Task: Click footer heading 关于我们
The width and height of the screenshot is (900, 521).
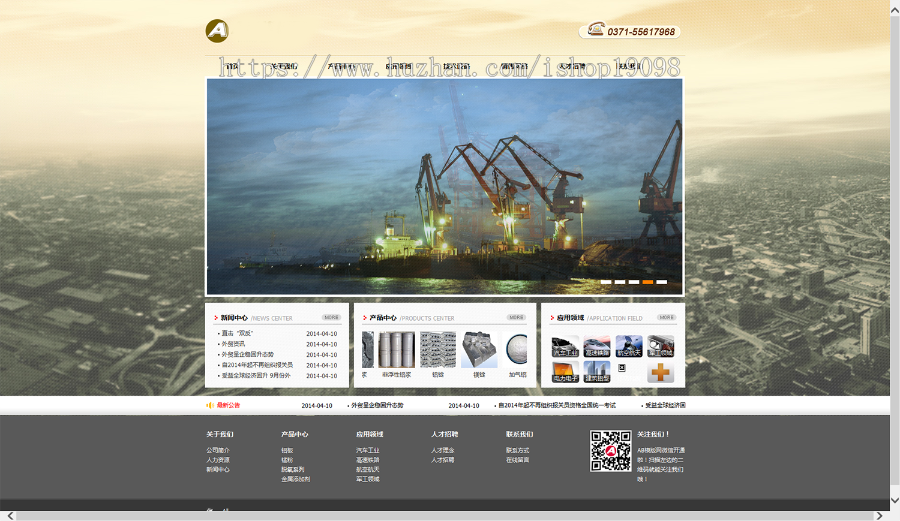Action: click(x=220, y=434)
